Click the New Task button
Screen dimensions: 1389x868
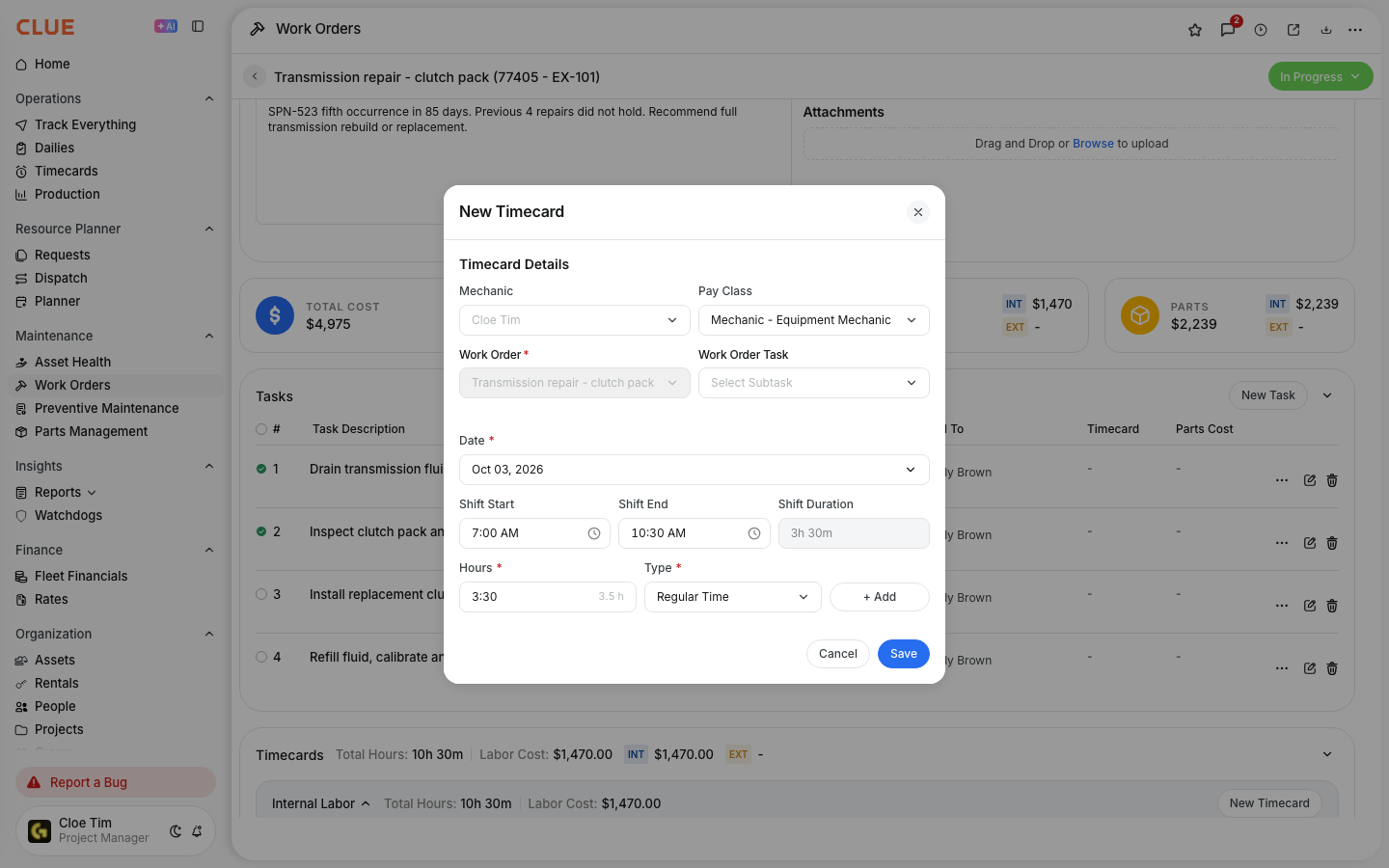tap(1267, 395)
